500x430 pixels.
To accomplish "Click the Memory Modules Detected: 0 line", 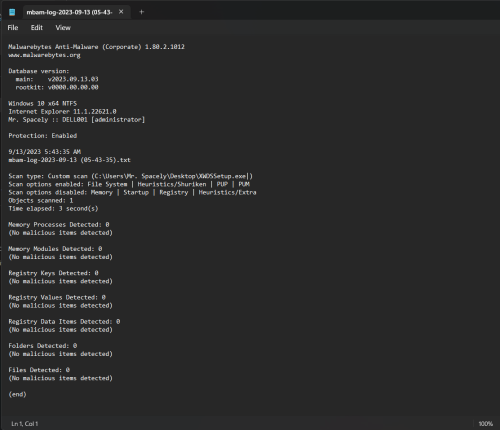I will 55,249.
